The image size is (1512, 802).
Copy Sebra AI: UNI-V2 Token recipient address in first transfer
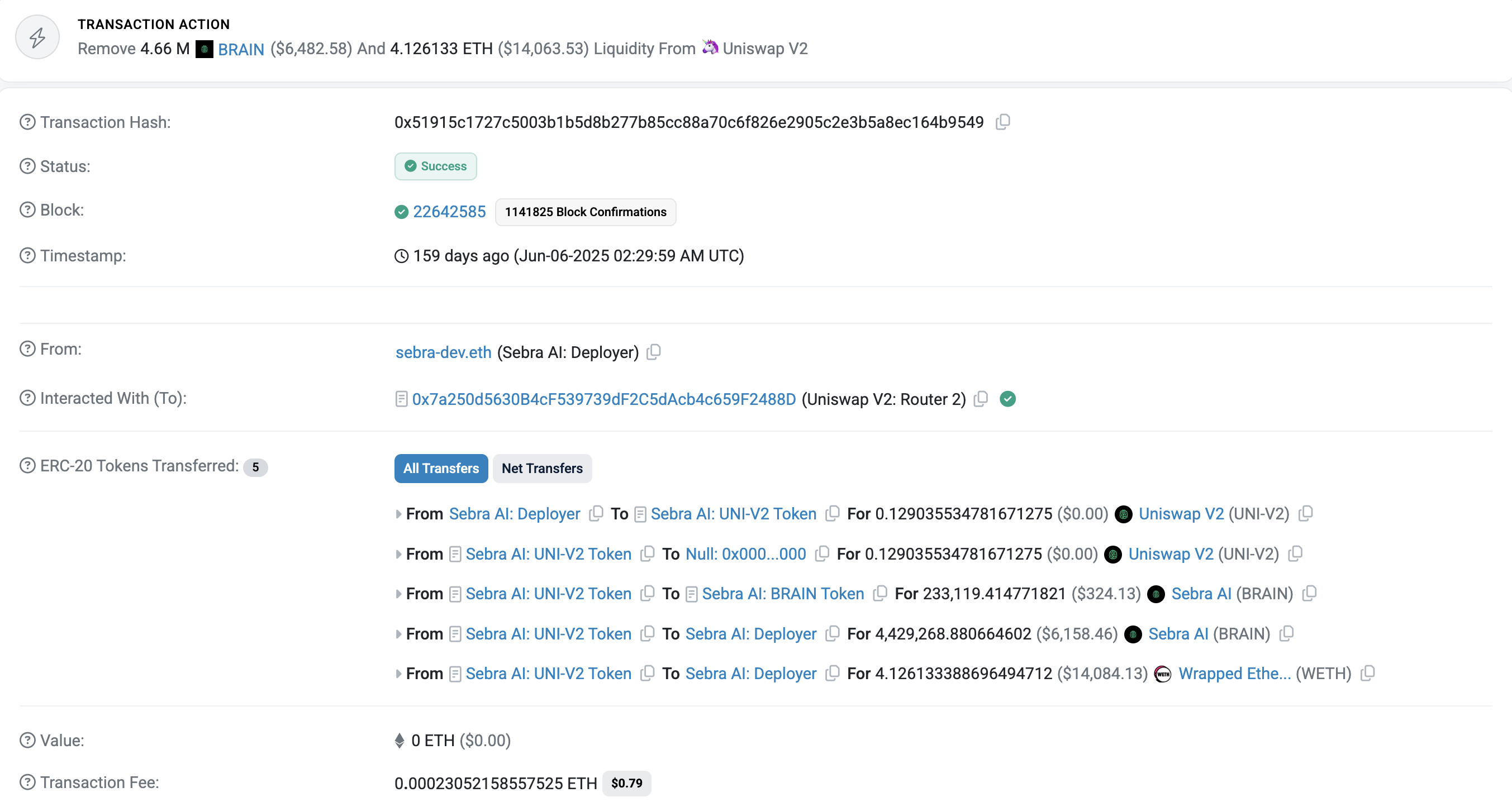(832, 513)
